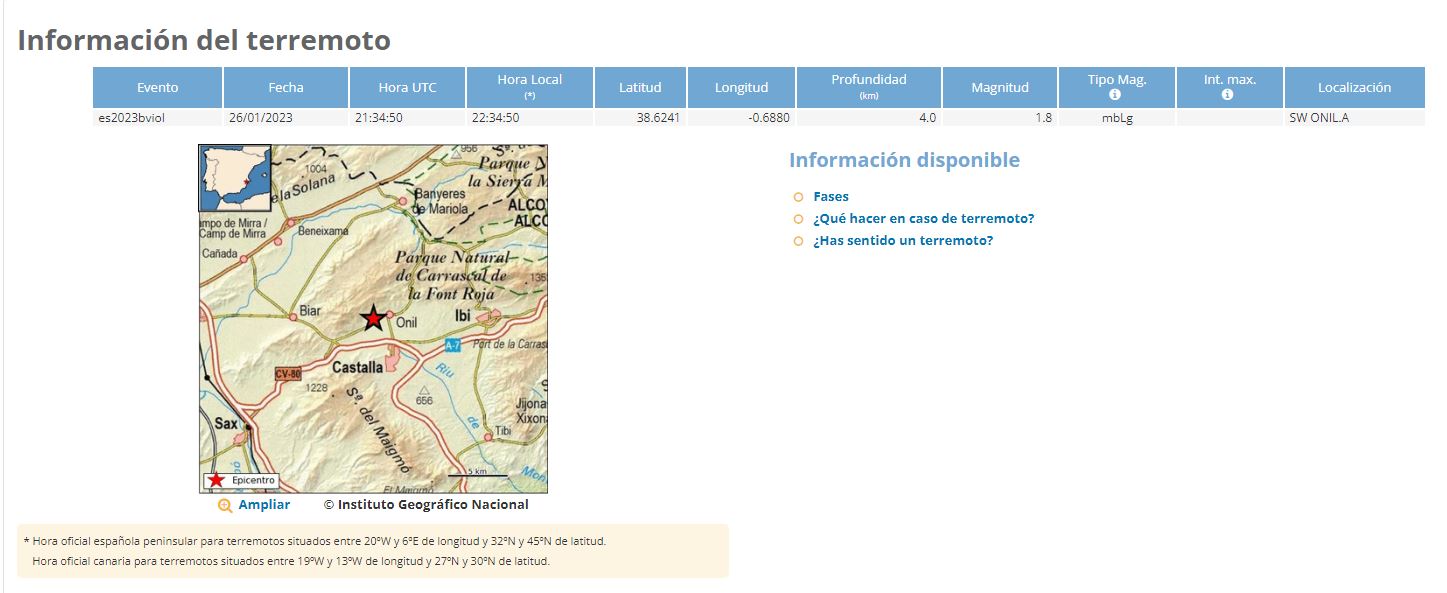Click the SW ONIL.A location cell

[1320, 118]
